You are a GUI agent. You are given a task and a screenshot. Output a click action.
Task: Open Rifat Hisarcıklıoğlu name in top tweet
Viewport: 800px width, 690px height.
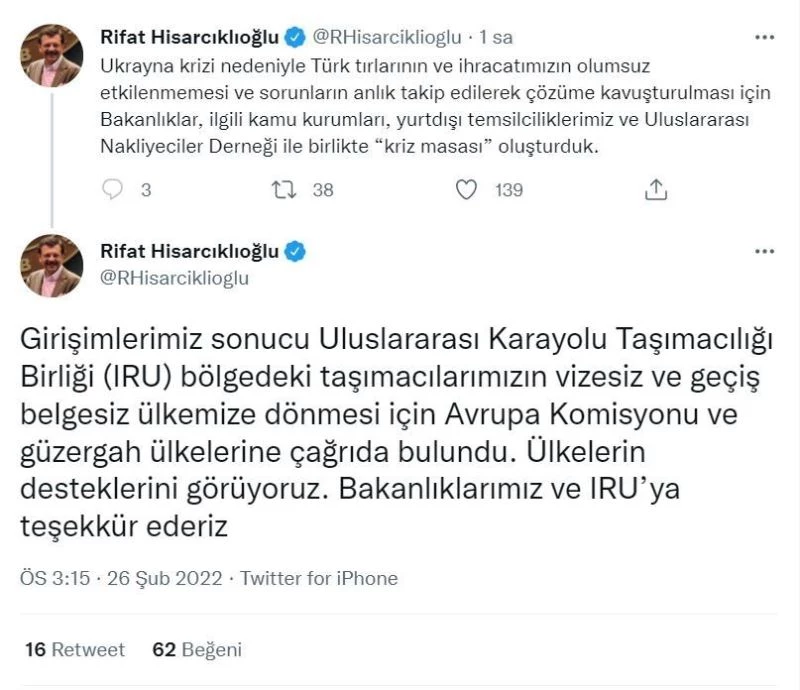pyautogui.click(x=189, y=37)
